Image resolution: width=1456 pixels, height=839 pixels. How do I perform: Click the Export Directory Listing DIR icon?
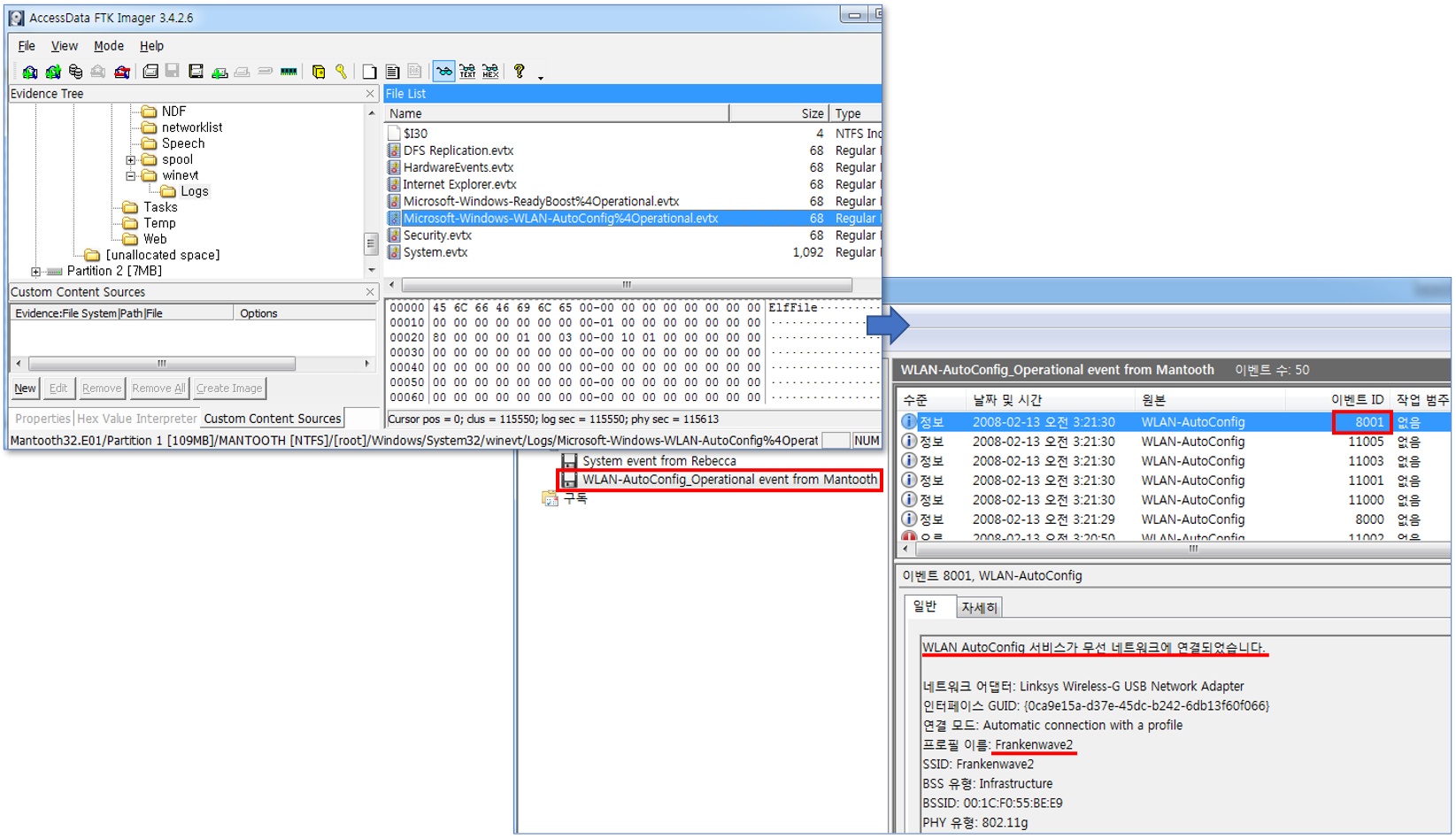point(415,72)
